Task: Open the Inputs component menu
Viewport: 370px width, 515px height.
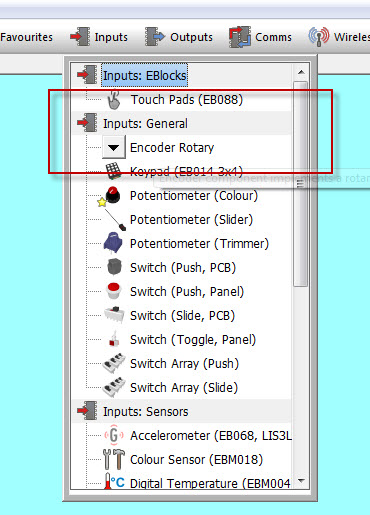Action: coord(99,37)
